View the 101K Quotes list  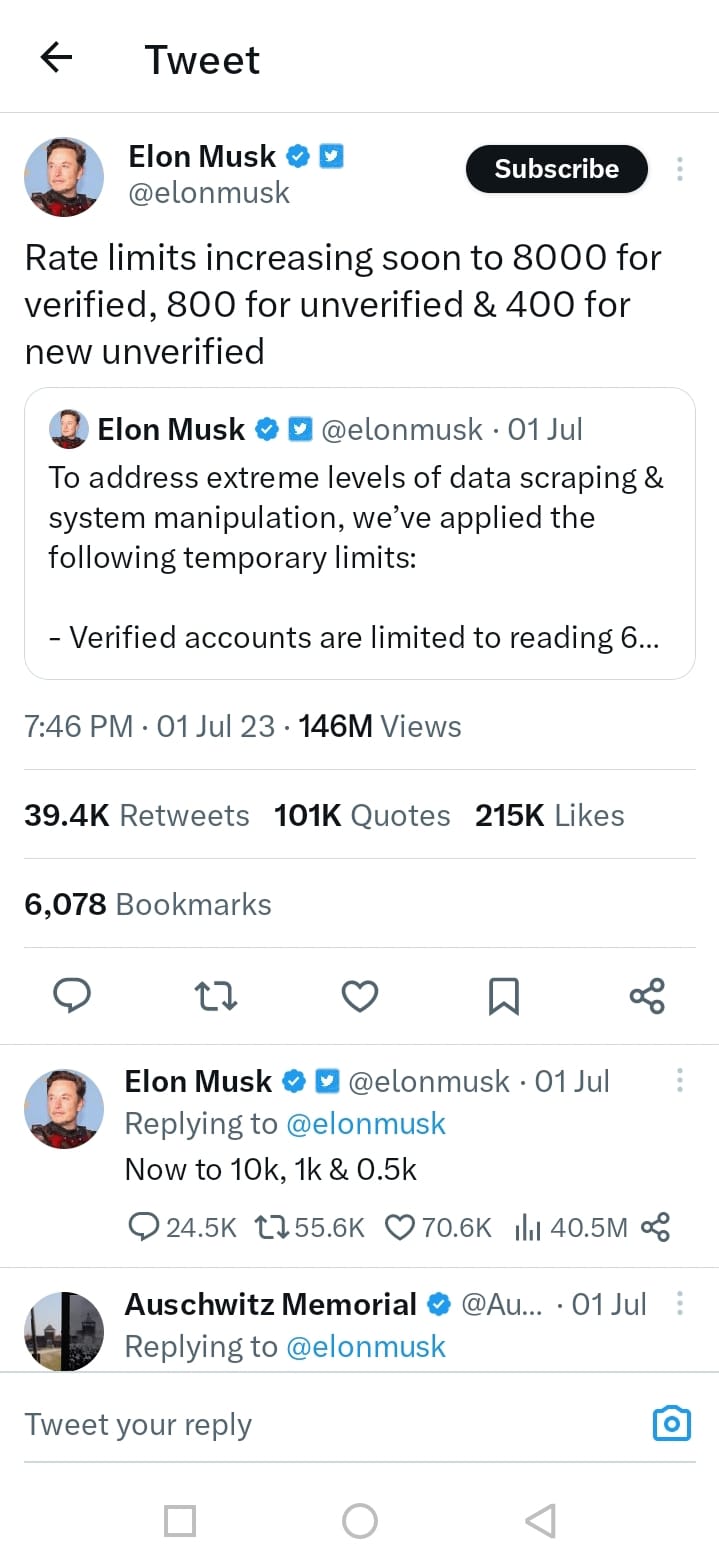[362, 816]
